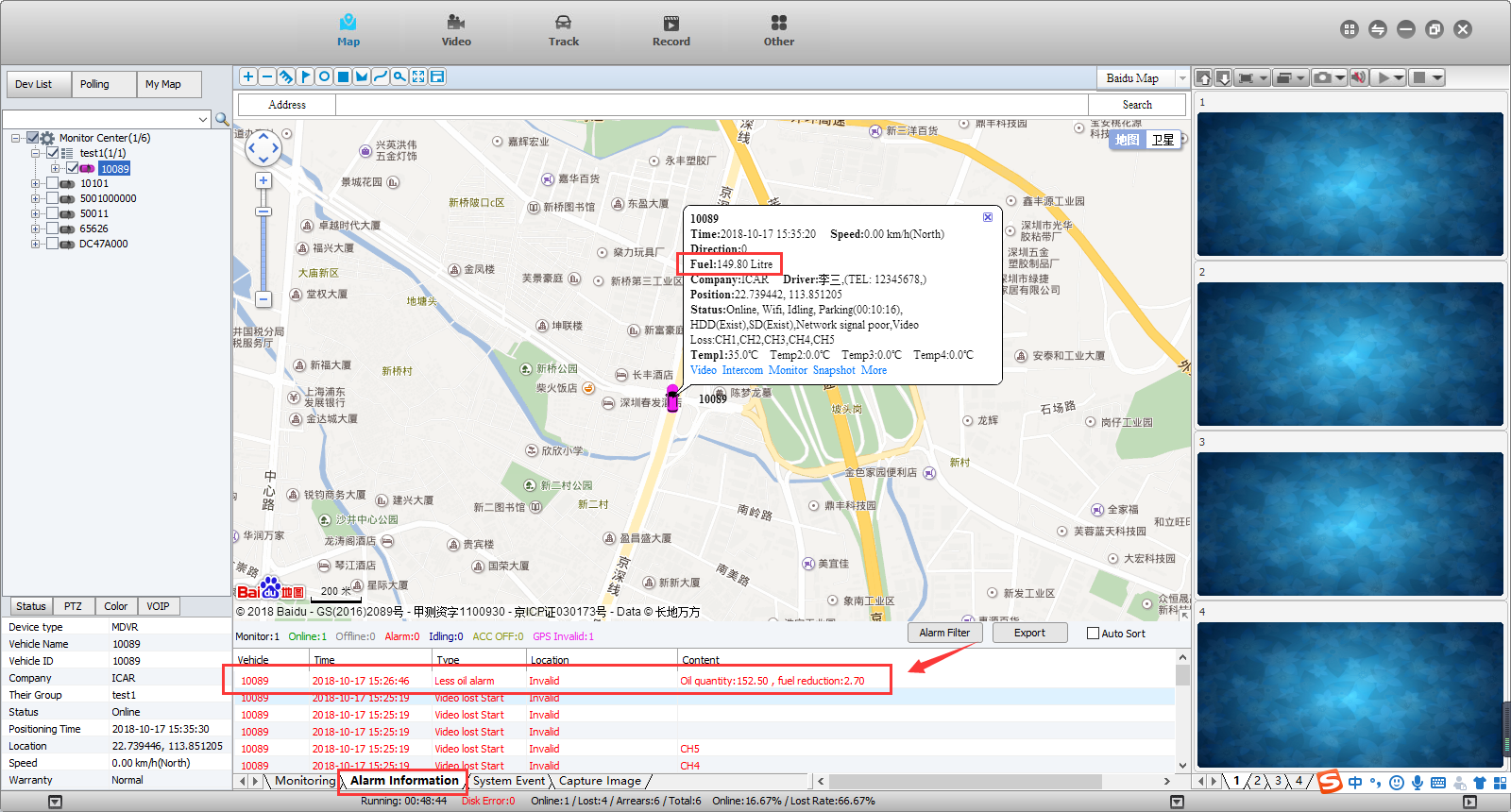Screen dimensions: 1511x812
Task: Click the video panel up-arrow icon
Action: [1203, 77]
